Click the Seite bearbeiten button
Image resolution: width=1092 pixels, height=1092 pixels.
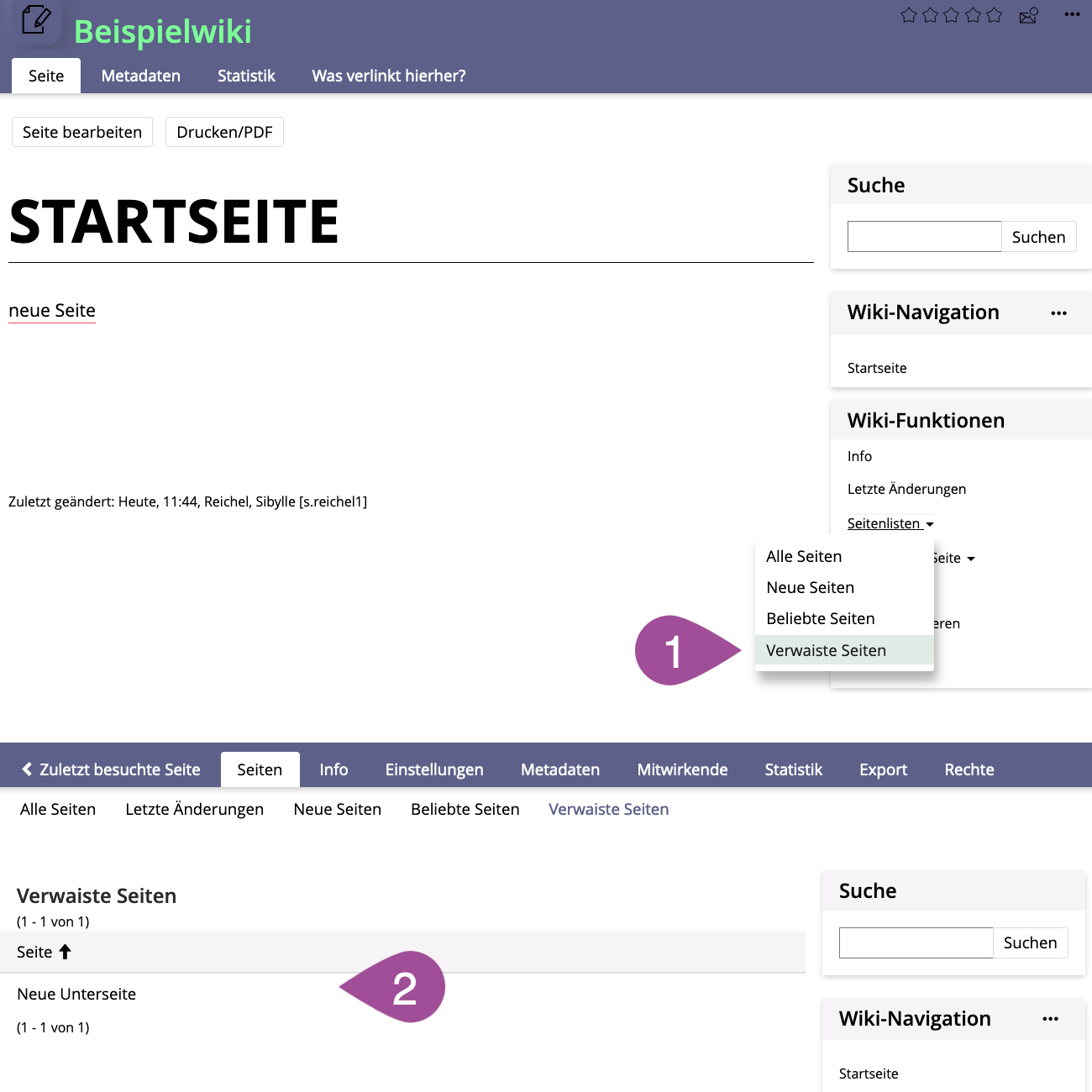pos(82,132)
